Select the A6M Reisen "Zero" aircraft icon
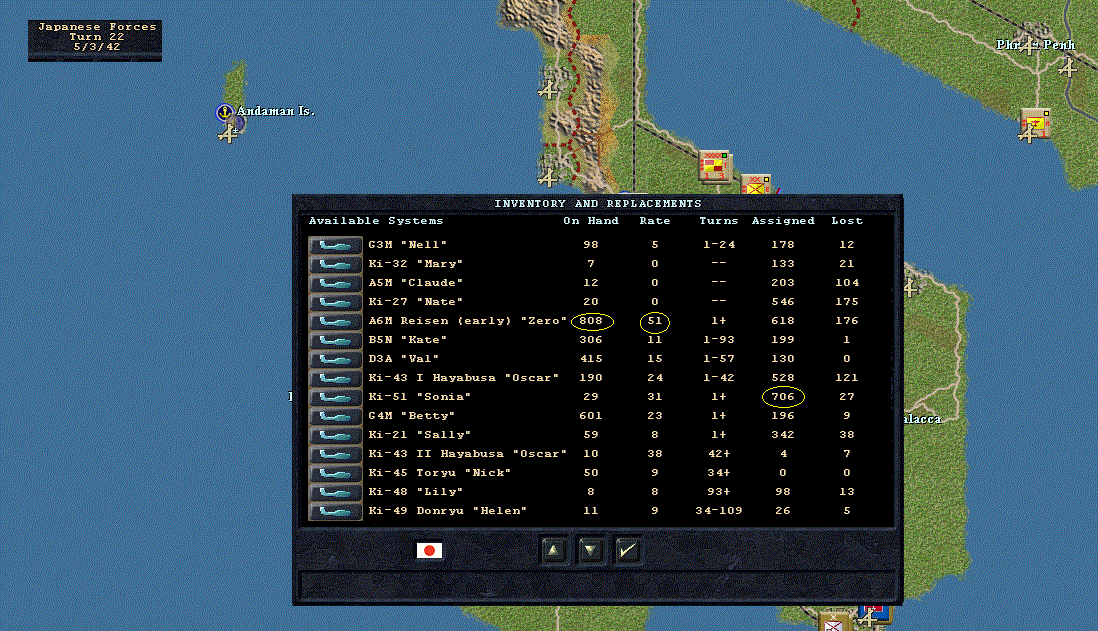This screenshot has width=1098, height=631. (x=335, y=321)
